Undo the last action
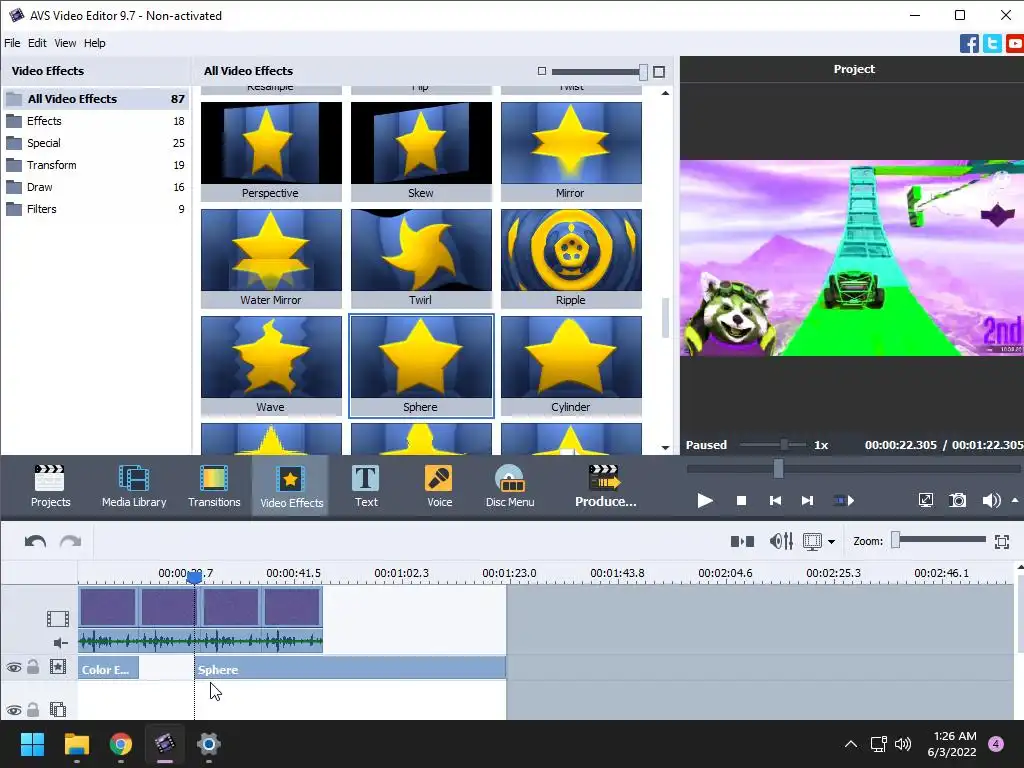 35,541
